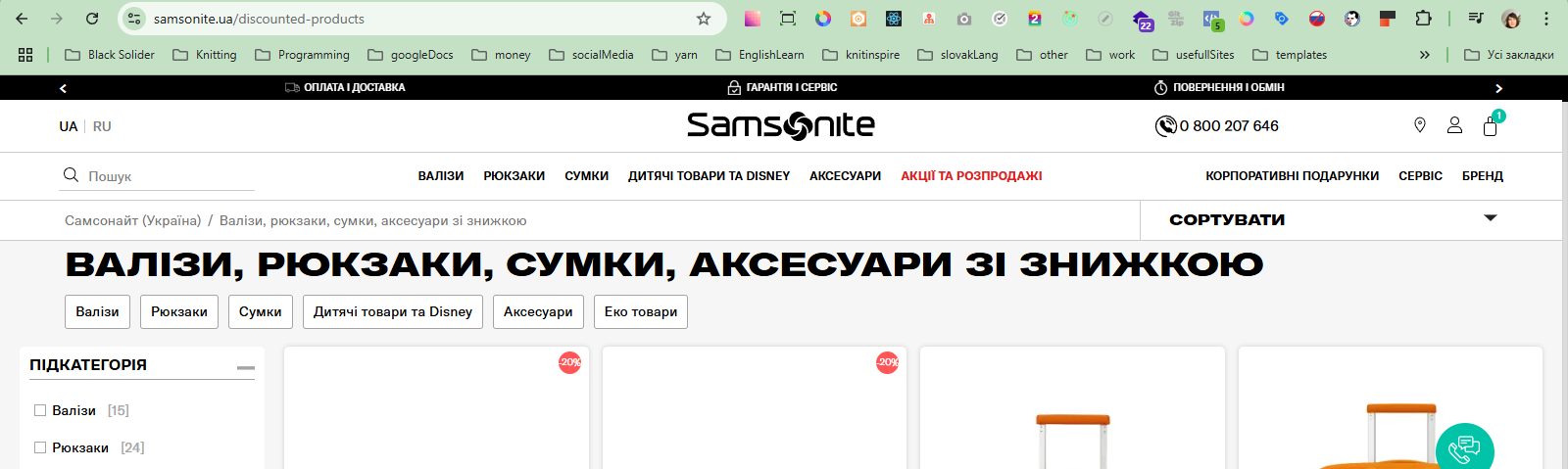The width and height of the screenshot is (1568, 469).
Task: Click Дитячі товари та Disney chip
Action: (x=393, y=311)
